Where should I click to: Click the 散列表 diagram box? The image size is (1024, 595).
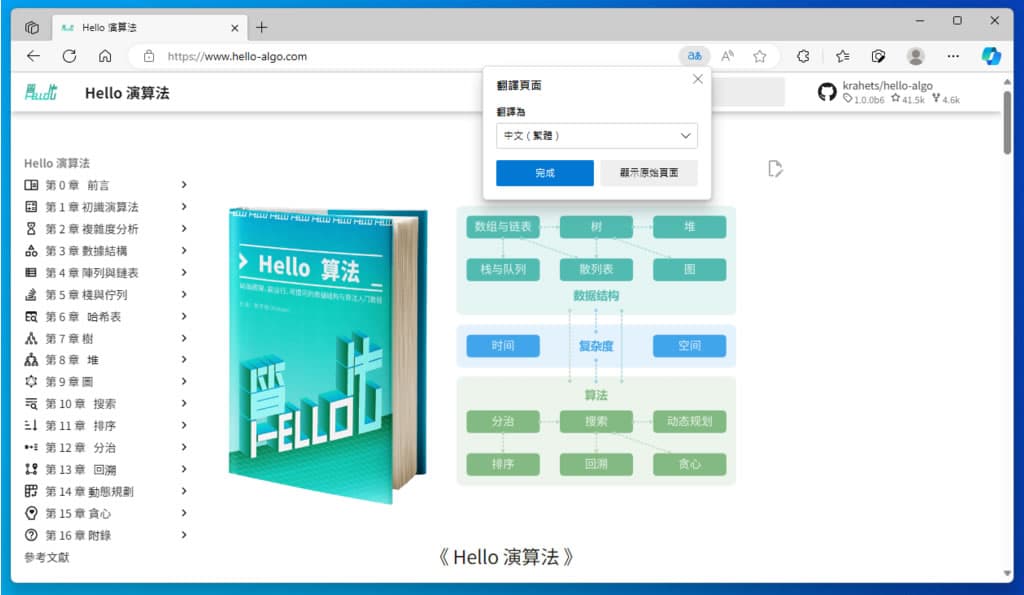[596, 269]
